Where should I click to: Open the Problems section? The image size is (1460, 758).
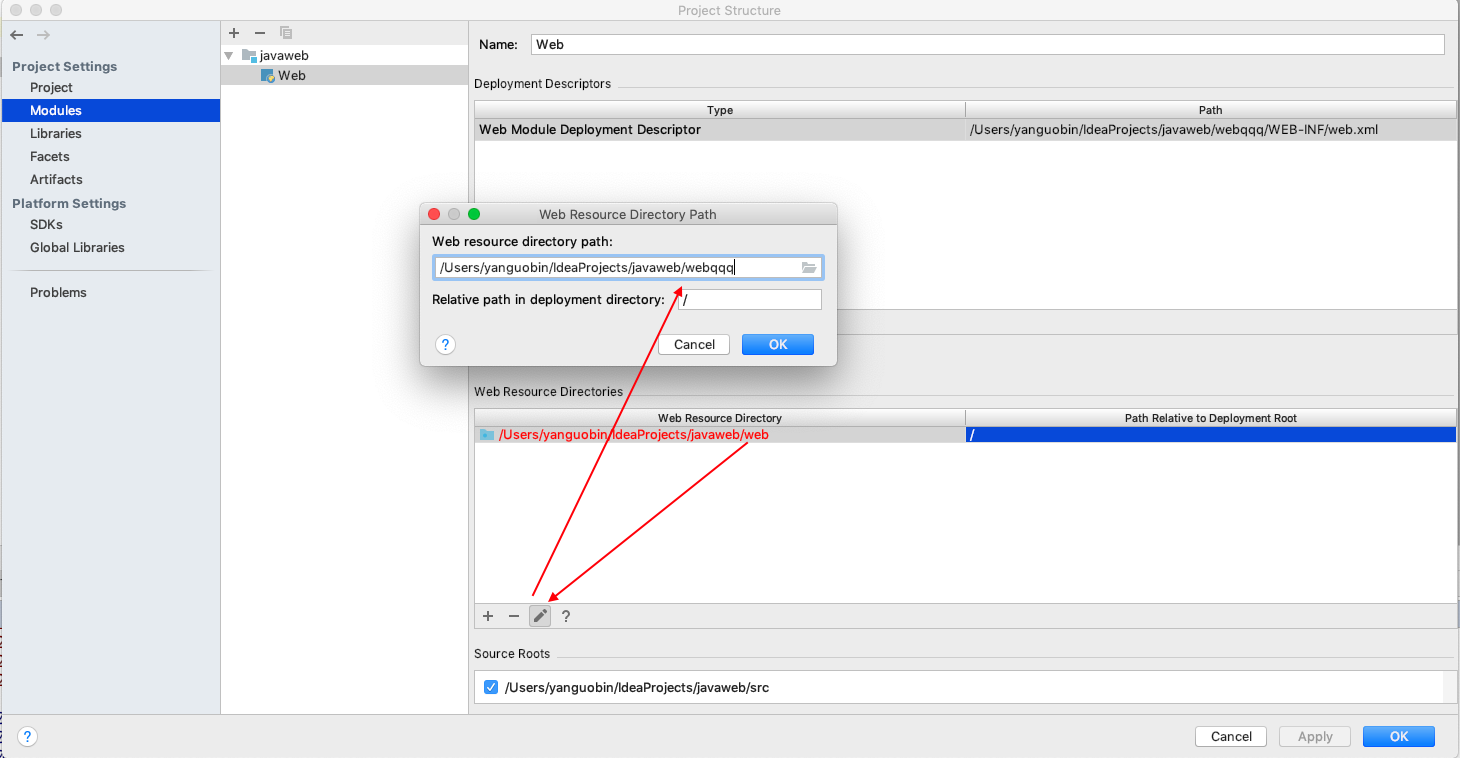click(x=58, y=293)
